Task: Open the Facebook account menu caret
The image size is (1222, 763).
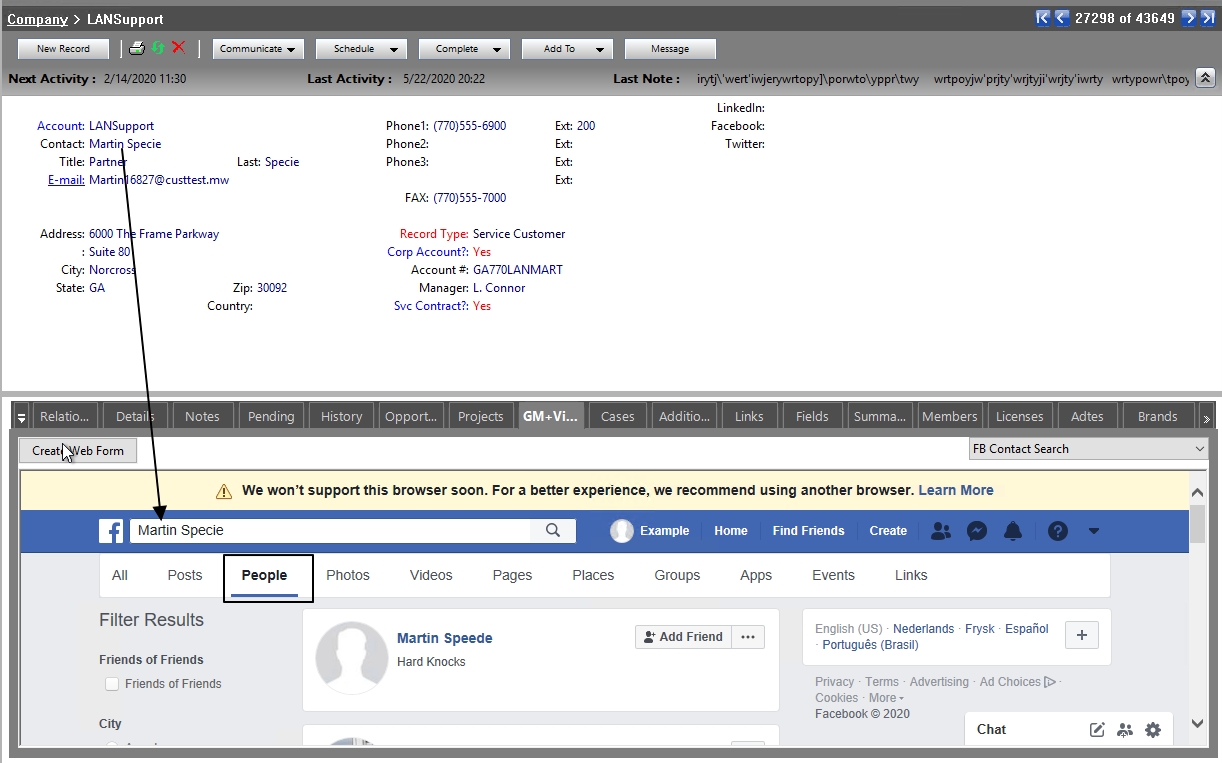Action: point(1093,531)
